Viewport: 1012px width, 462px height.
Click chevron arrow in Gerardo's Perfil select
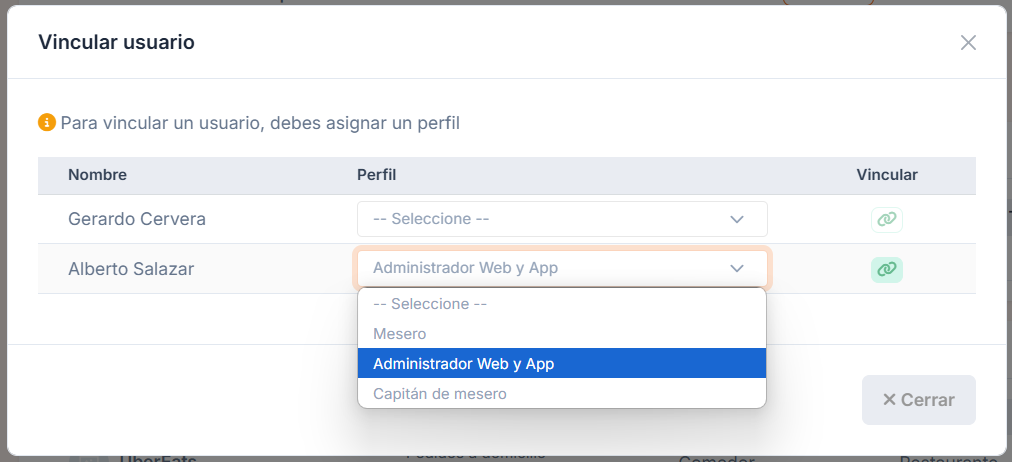(736, 219)
